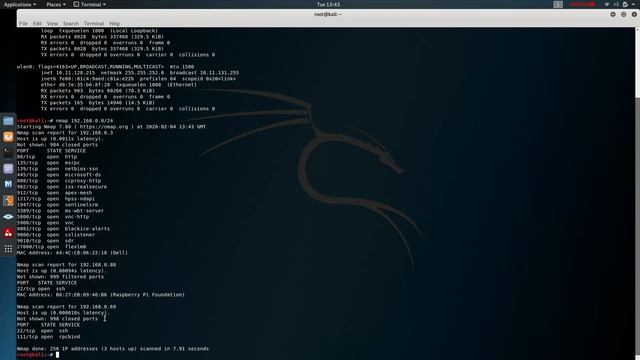Click the '111/tcp open rpcbind' row

(48, 337)
